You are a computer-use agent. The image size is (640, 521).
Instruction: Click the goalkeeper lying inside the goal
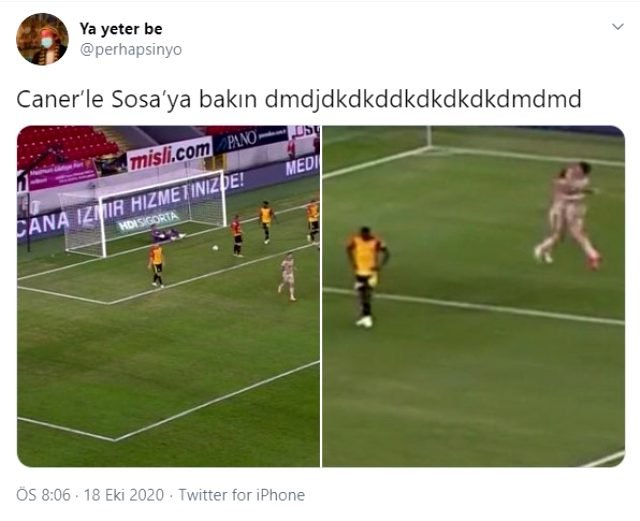tap(167, 234)
